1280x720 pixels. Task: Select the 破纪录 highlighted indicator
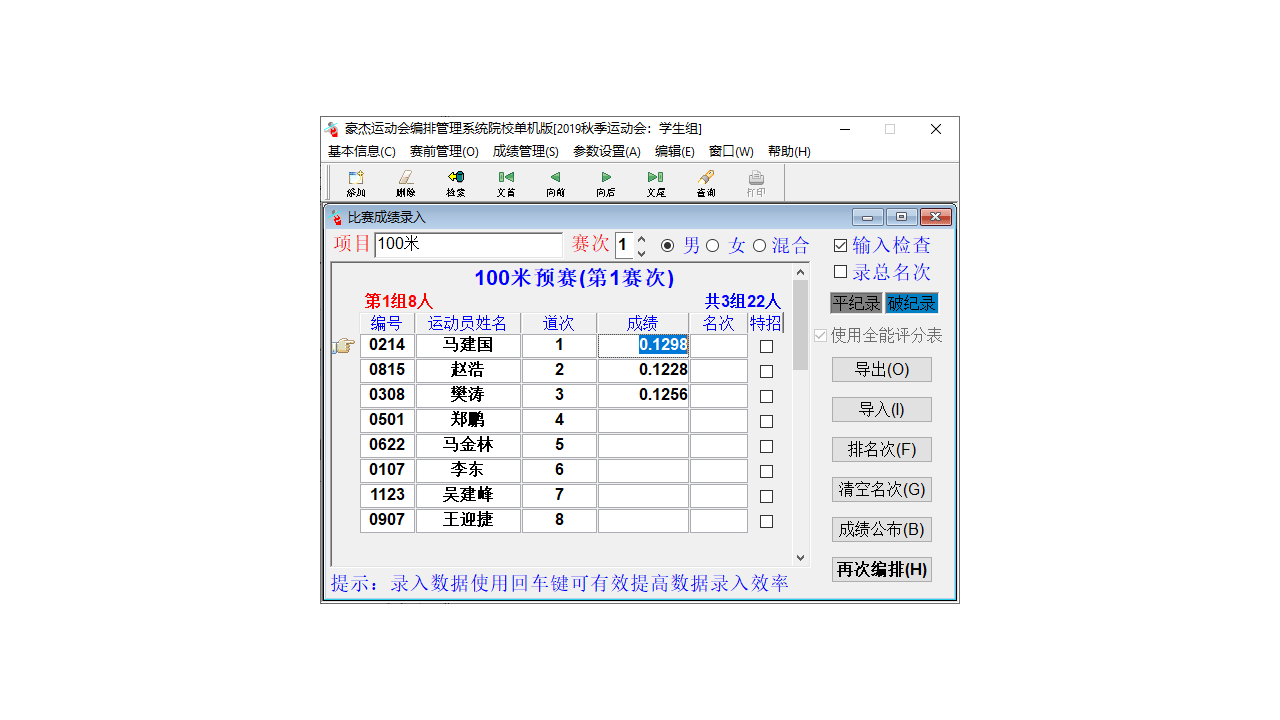910,303
